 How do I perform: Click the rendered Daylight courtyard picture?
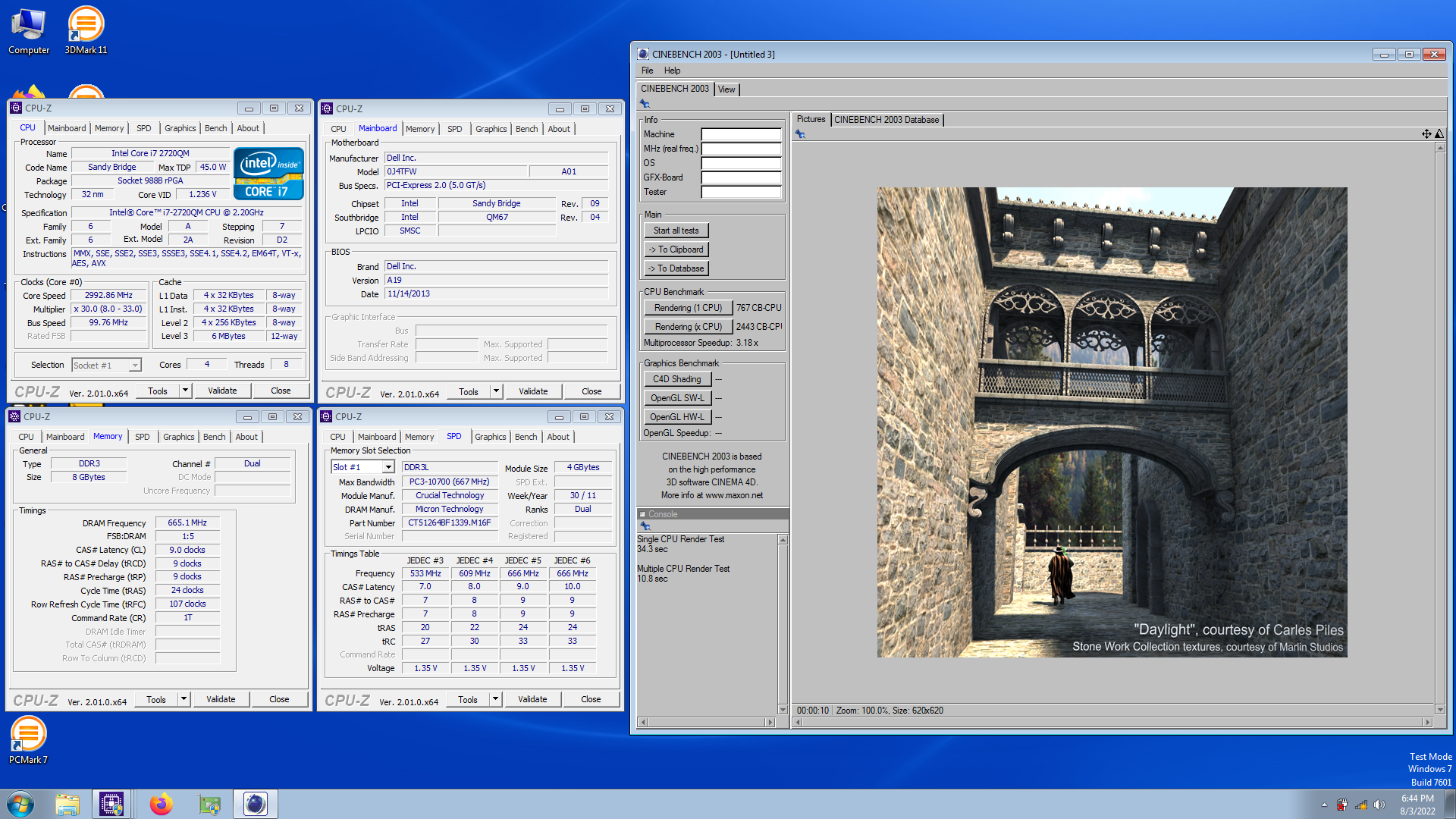(1112, 422)
